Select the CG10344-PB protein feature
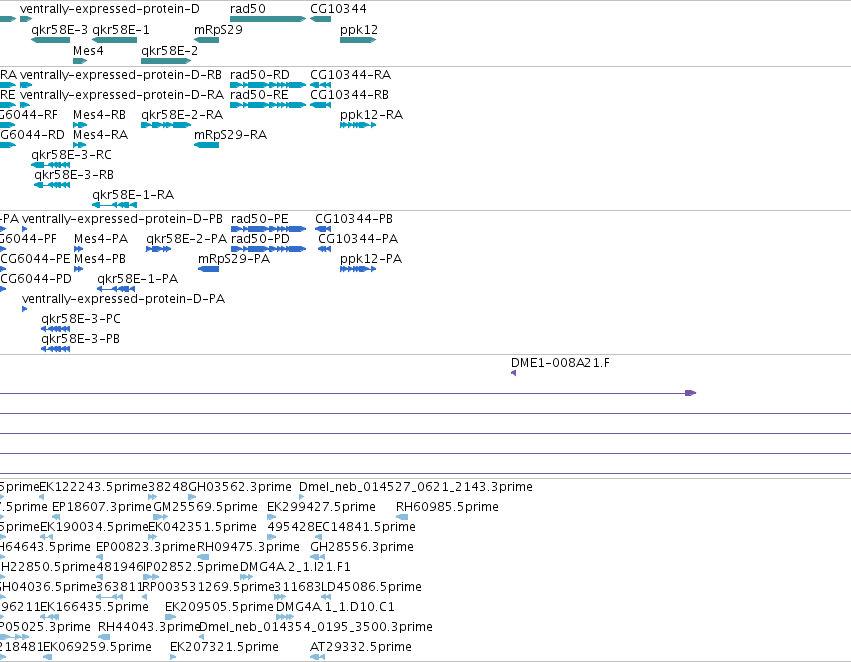 coord(323,229)
